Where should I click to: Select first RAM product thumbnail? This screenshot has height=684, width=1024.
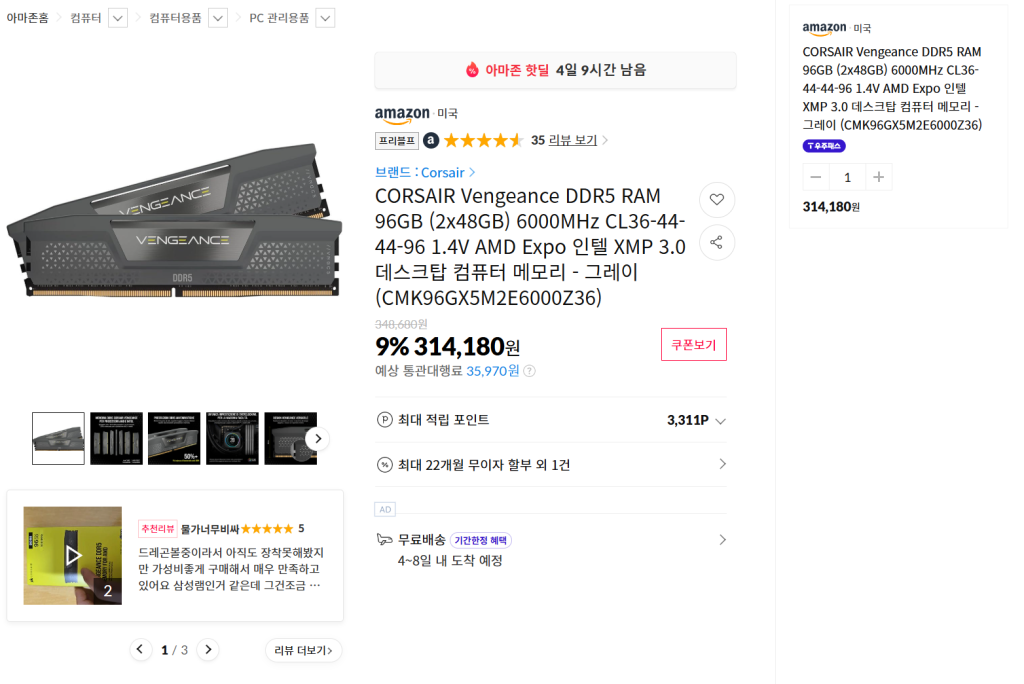(x=58, y=438)
